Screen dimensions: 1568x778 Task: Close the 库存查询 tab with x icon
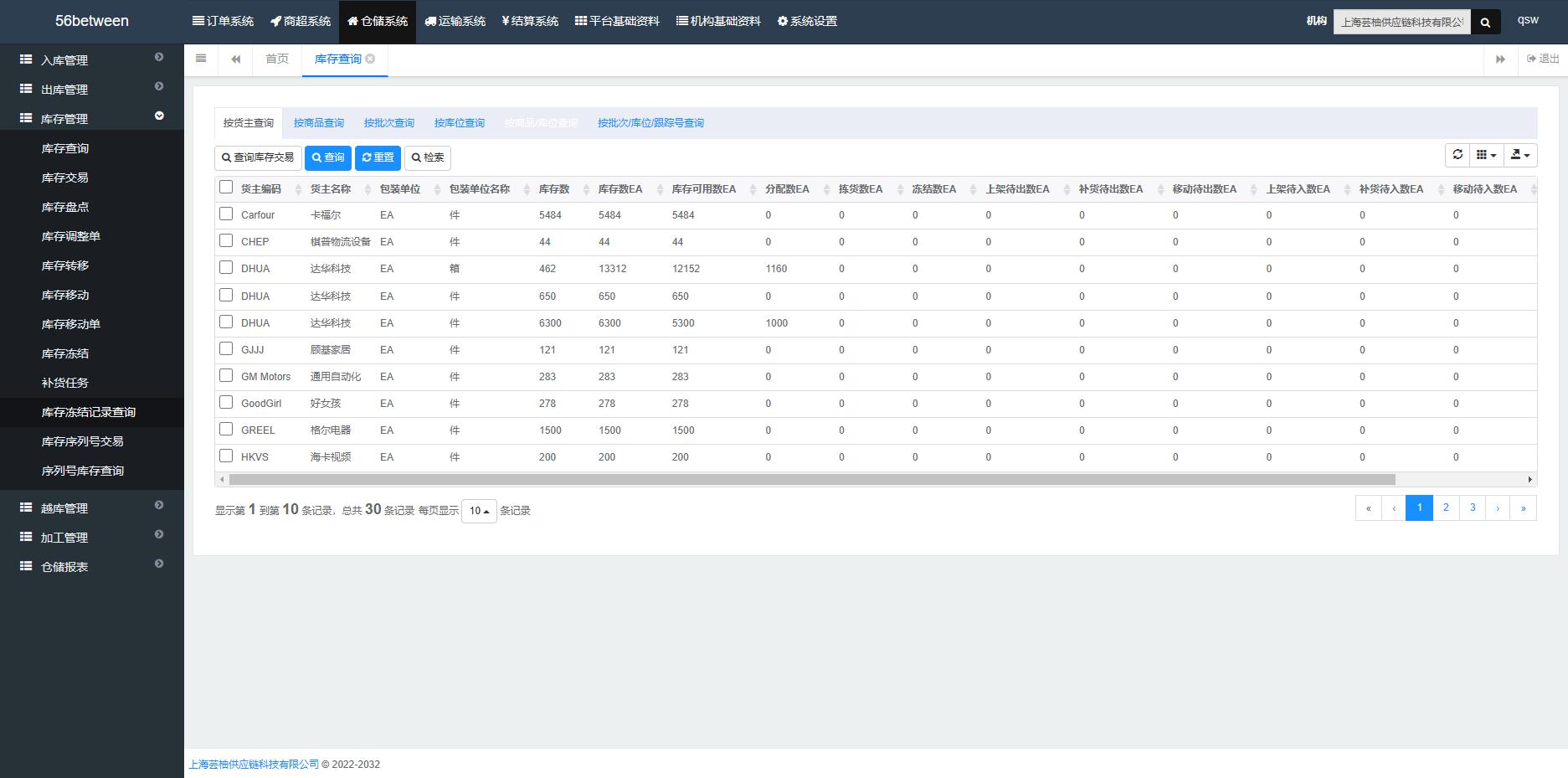pyautogui.click(x=370, y=59)
